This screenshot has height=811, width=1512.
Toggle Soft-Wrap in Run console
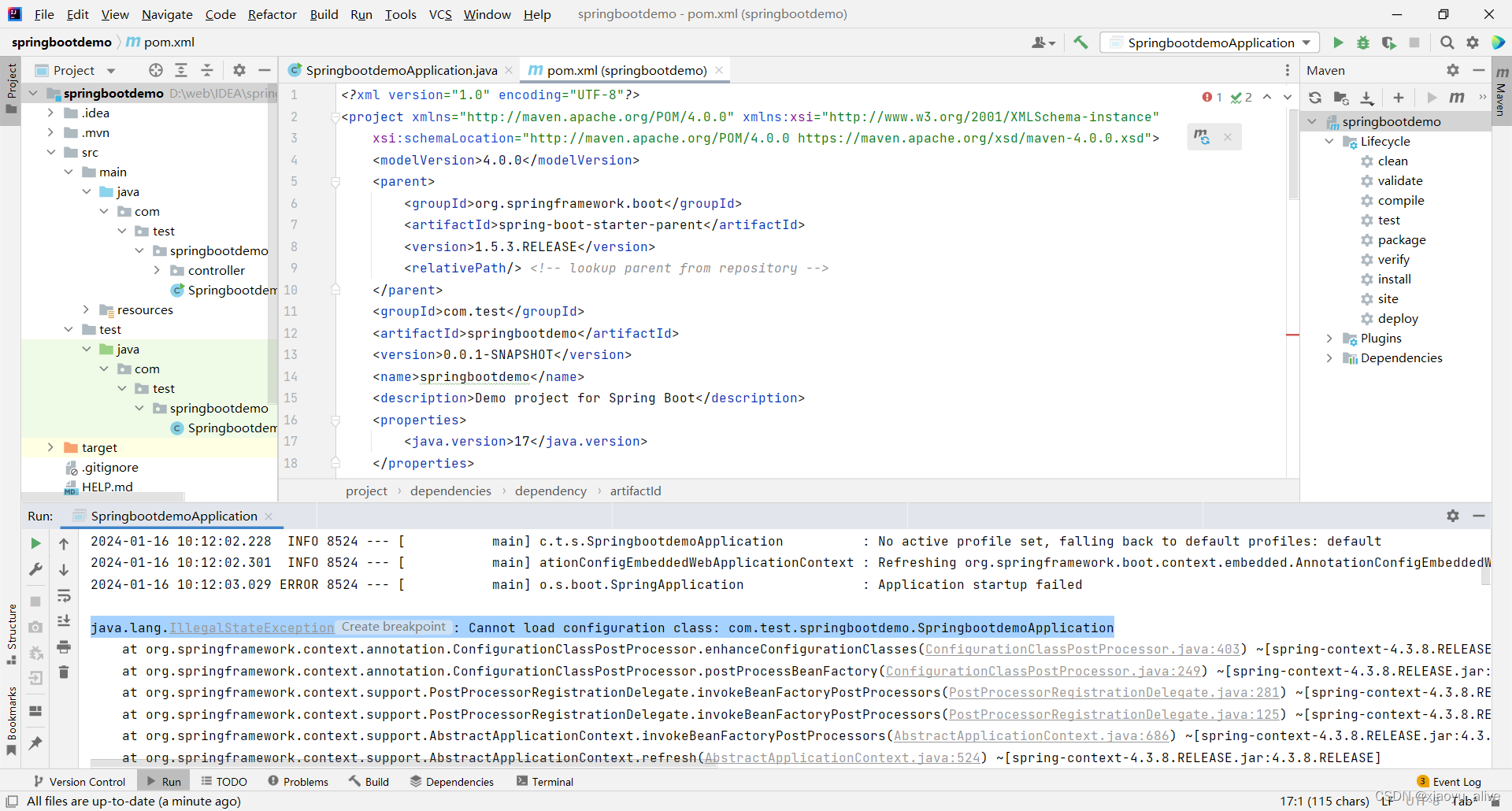64,596
